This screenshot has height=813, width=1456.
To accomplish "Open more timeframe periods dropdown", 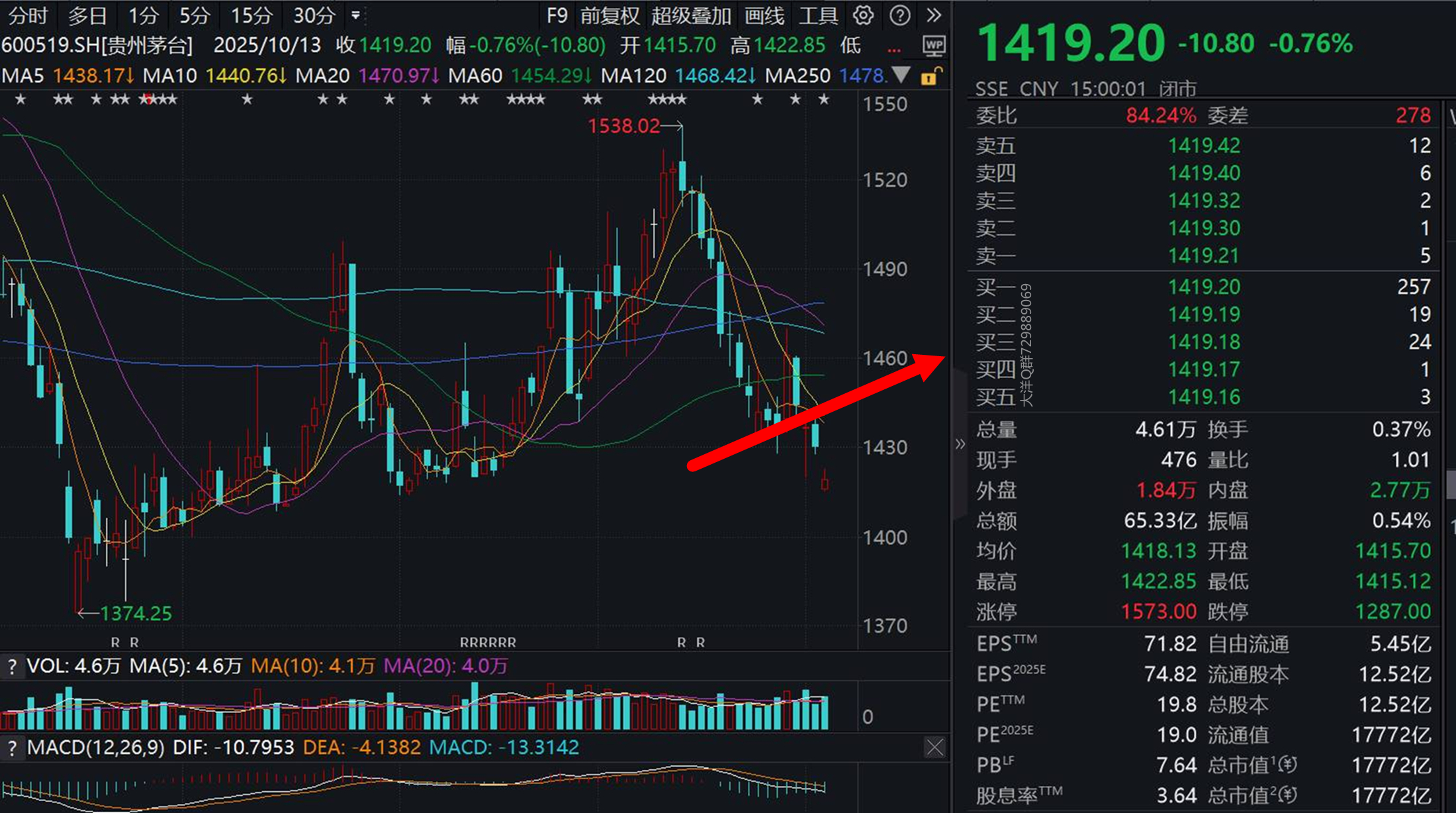I will pyautogui.click(x=355, y=15).
